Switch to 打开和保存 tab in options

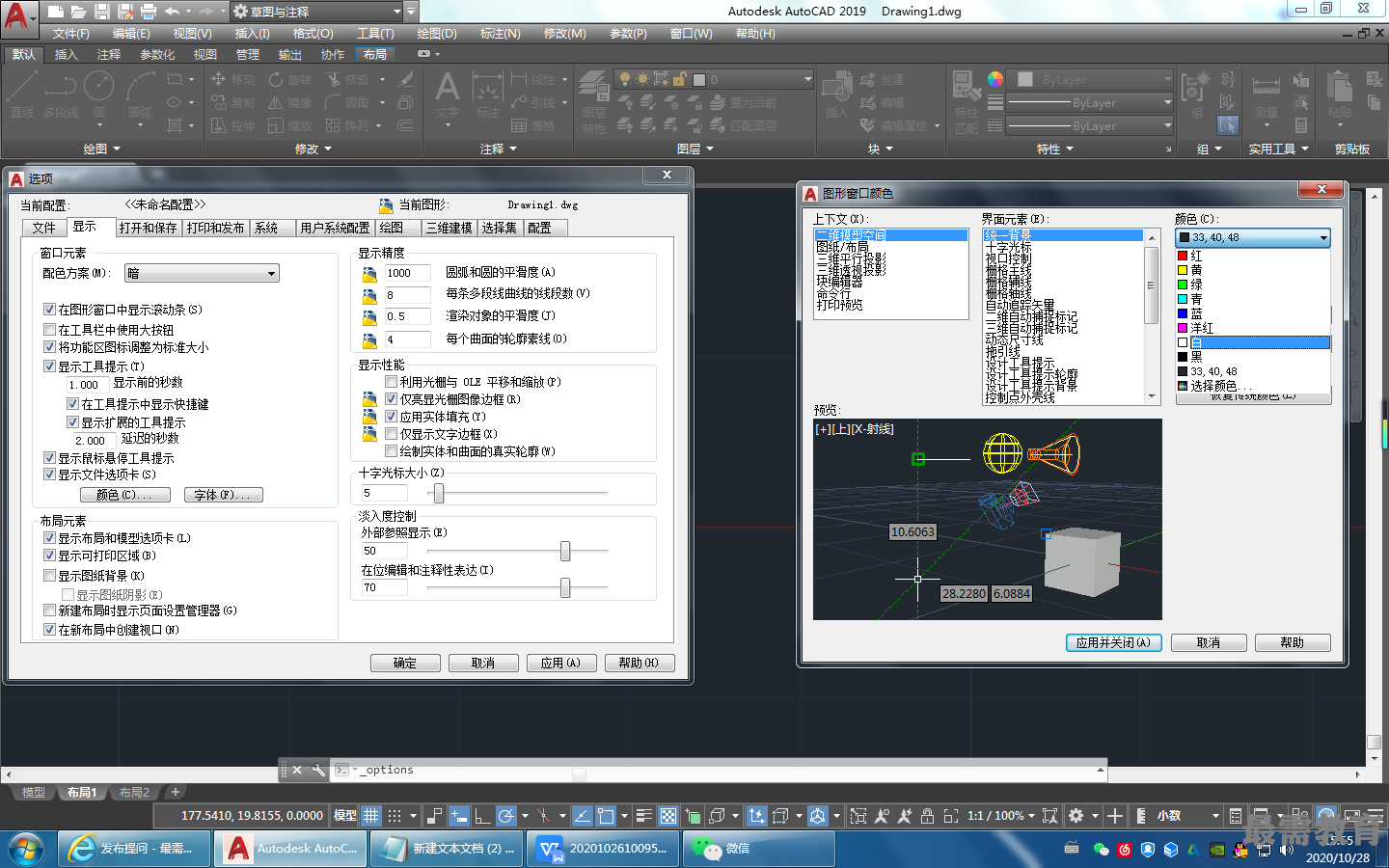point(149,228)
